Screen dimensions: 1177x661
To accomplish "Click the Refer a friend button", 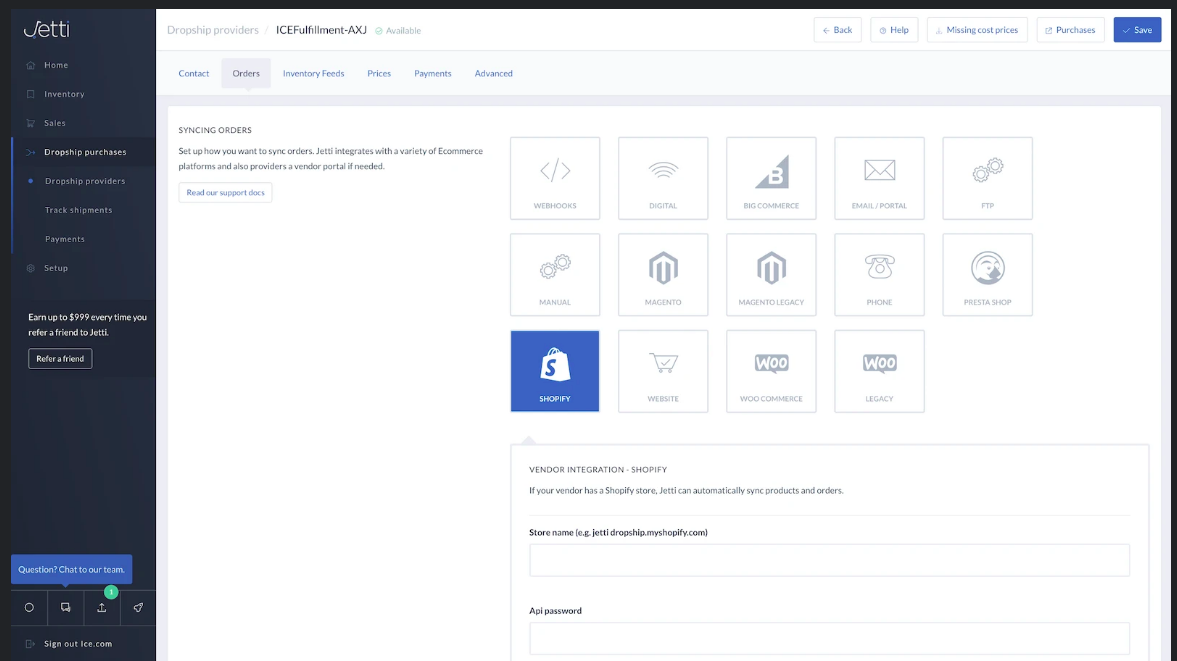I will (x=60, y=359).
